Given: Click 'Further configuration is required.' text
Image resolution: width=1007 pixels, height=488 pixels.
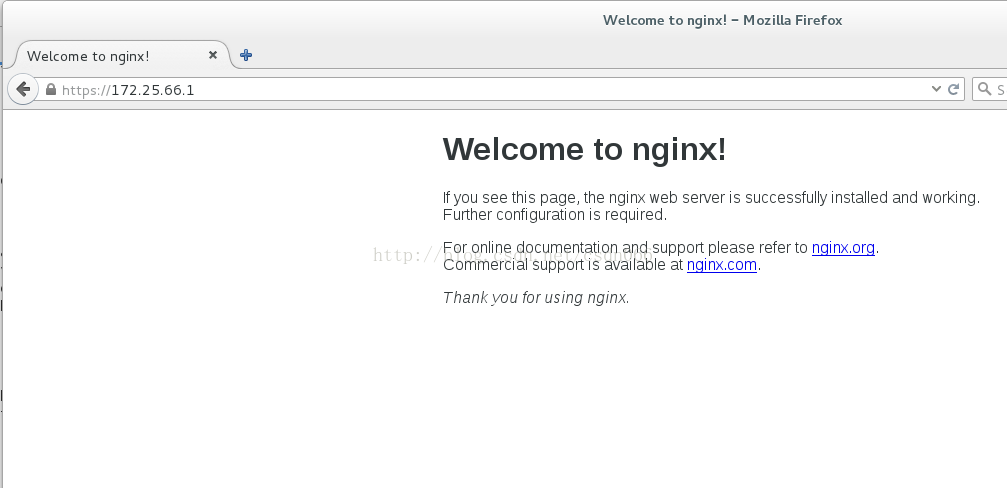Looking at the screenshot, I should pyautogui.click(x=555, y=214).
